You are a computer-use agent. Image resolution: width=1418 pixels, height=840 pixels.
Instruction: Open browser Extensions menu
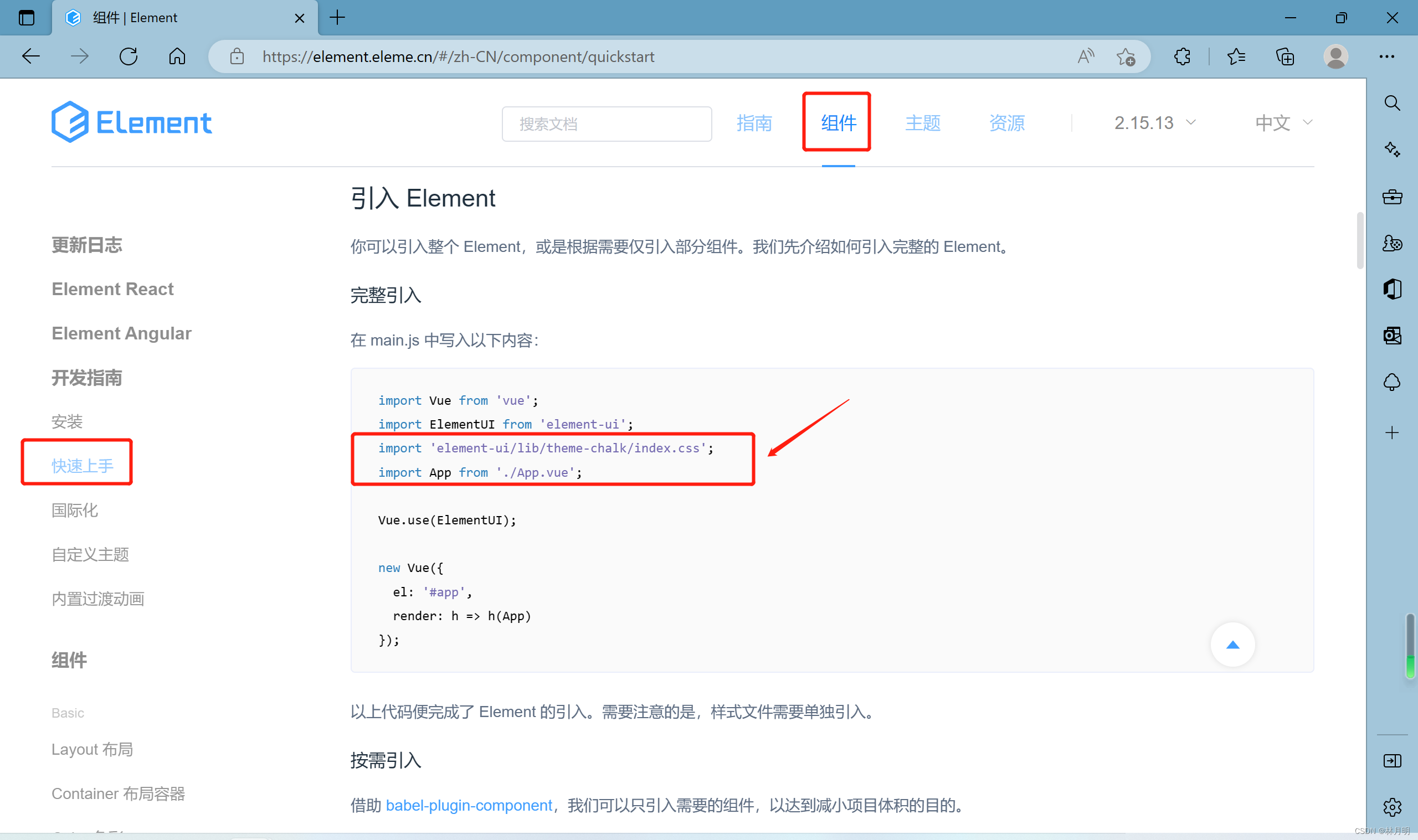tap(1182, 56)
